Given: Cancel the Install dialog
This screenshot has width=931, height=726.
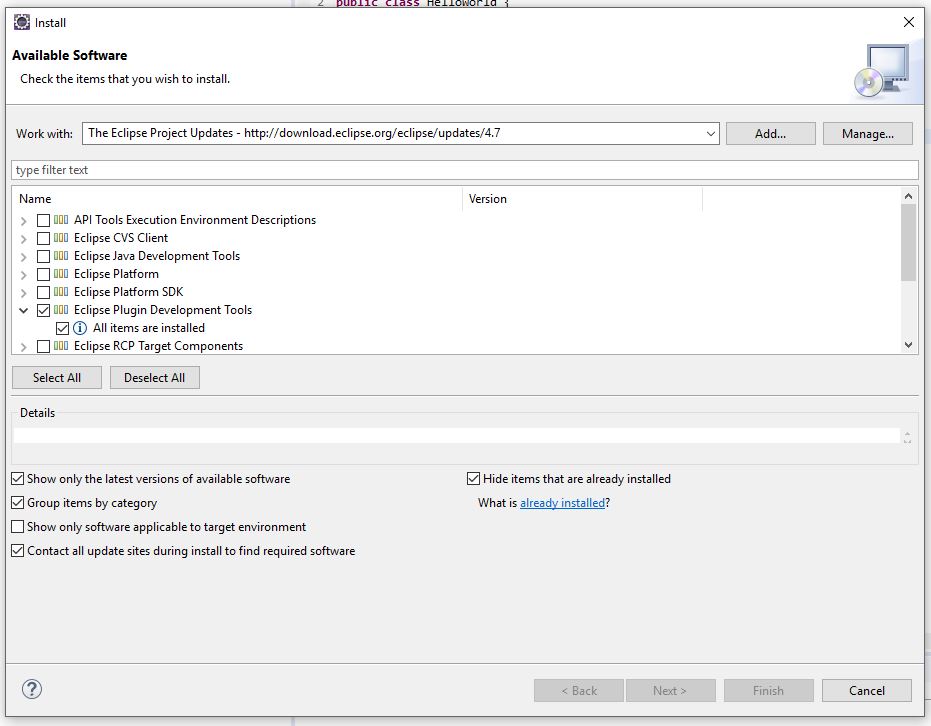Looking at the screenshot, I should click(867, 690).
